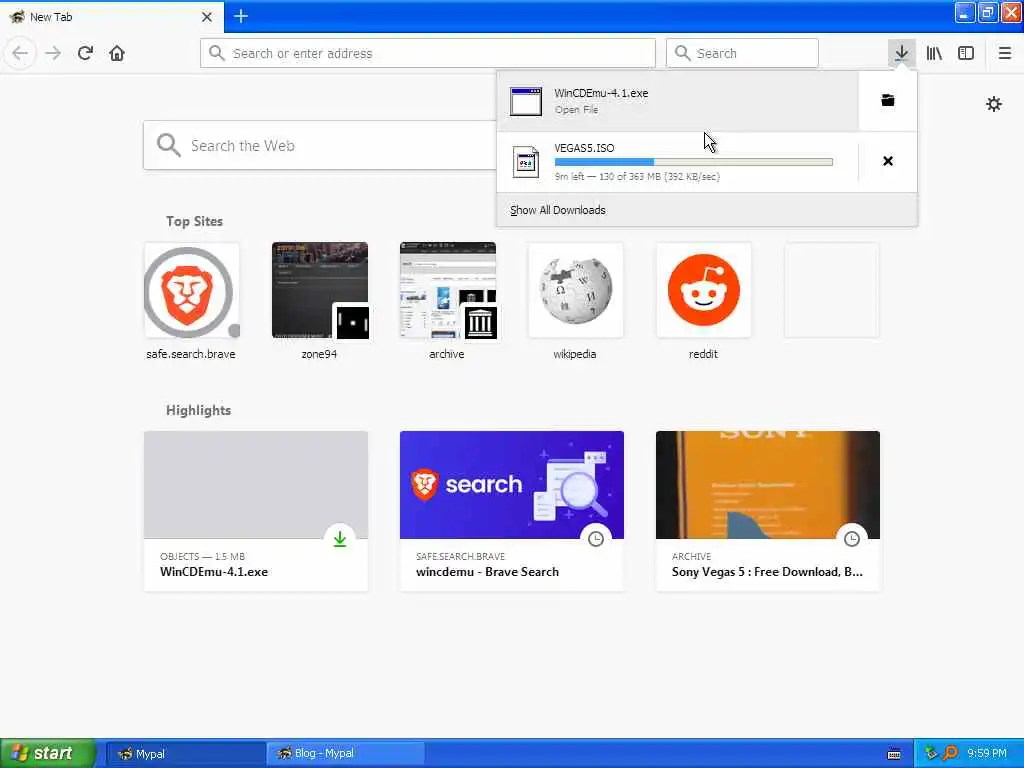Viewport: 1024px width, 768px height.
Task: Open the WinCDEmu-4.1.exe downloaded file entry
Action: 677,101
